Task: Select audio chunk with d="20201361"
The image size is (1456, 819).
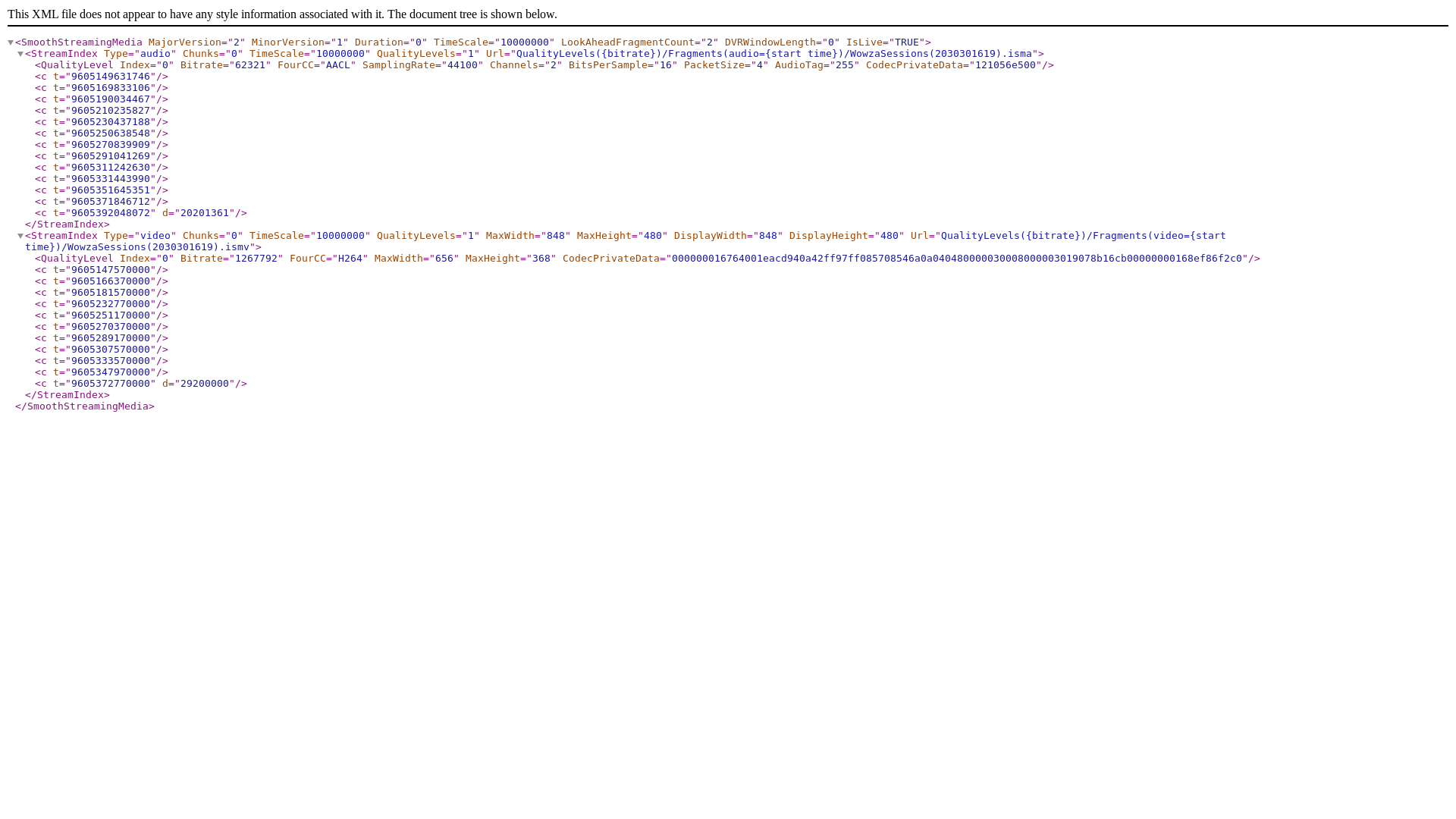Action: (141, 213)
